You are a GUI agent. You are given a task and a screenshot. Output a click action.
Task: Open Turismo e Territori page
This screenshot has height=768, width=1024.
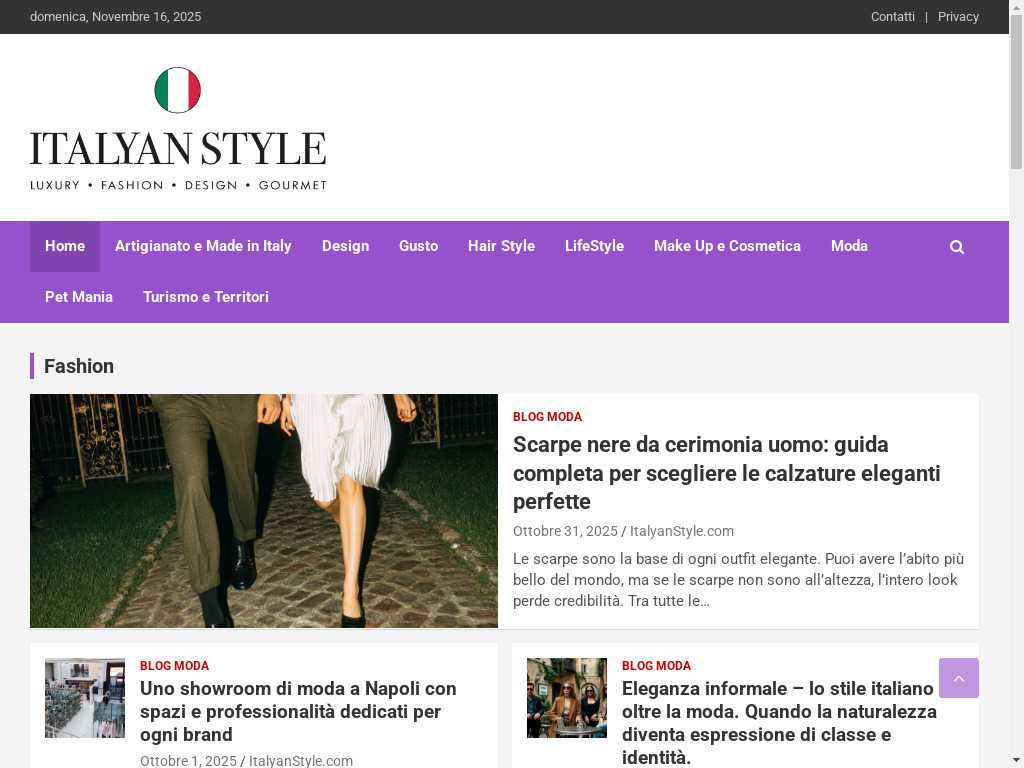coord(206,297)
